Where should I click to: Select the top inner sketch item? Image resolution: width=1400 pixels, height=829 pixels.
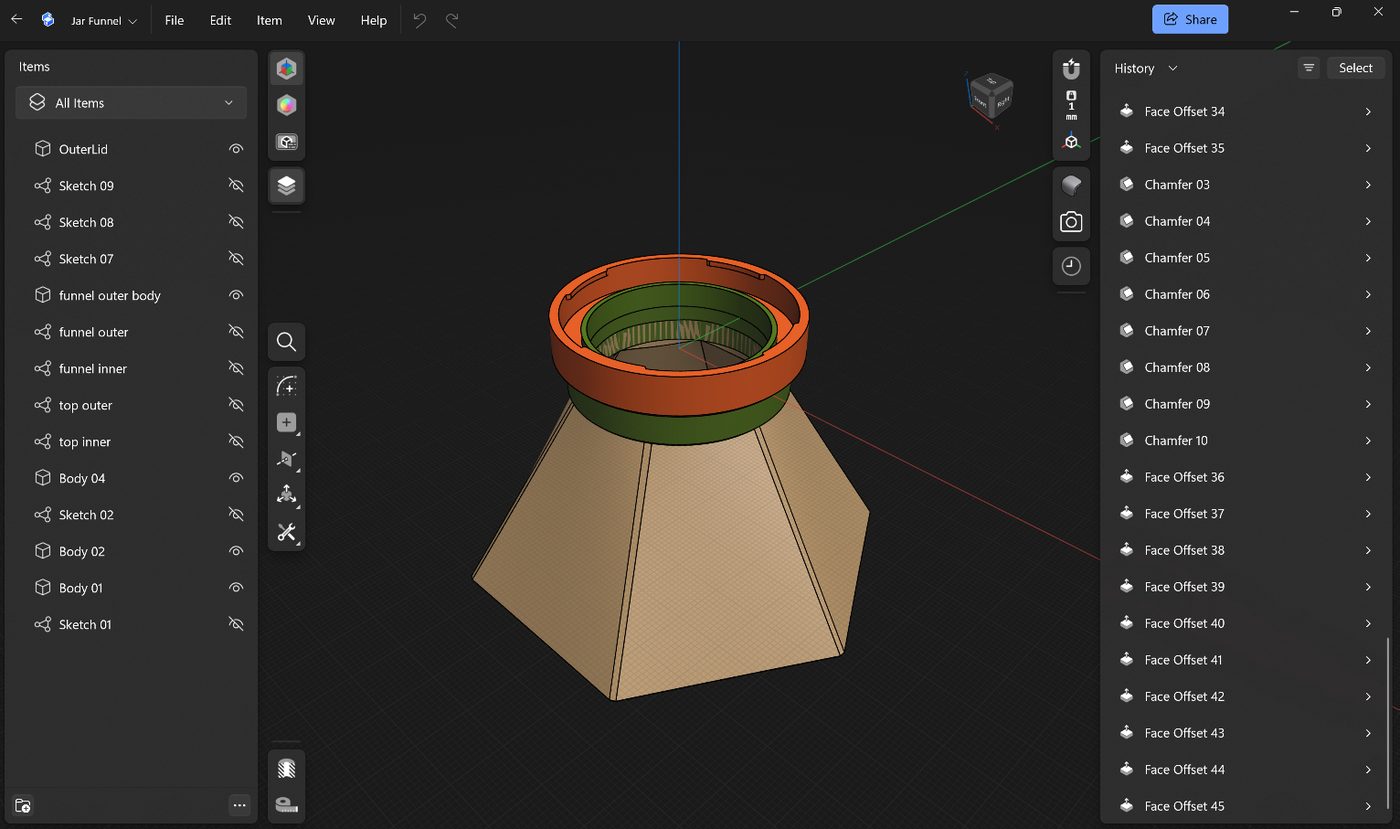(85, 442)
